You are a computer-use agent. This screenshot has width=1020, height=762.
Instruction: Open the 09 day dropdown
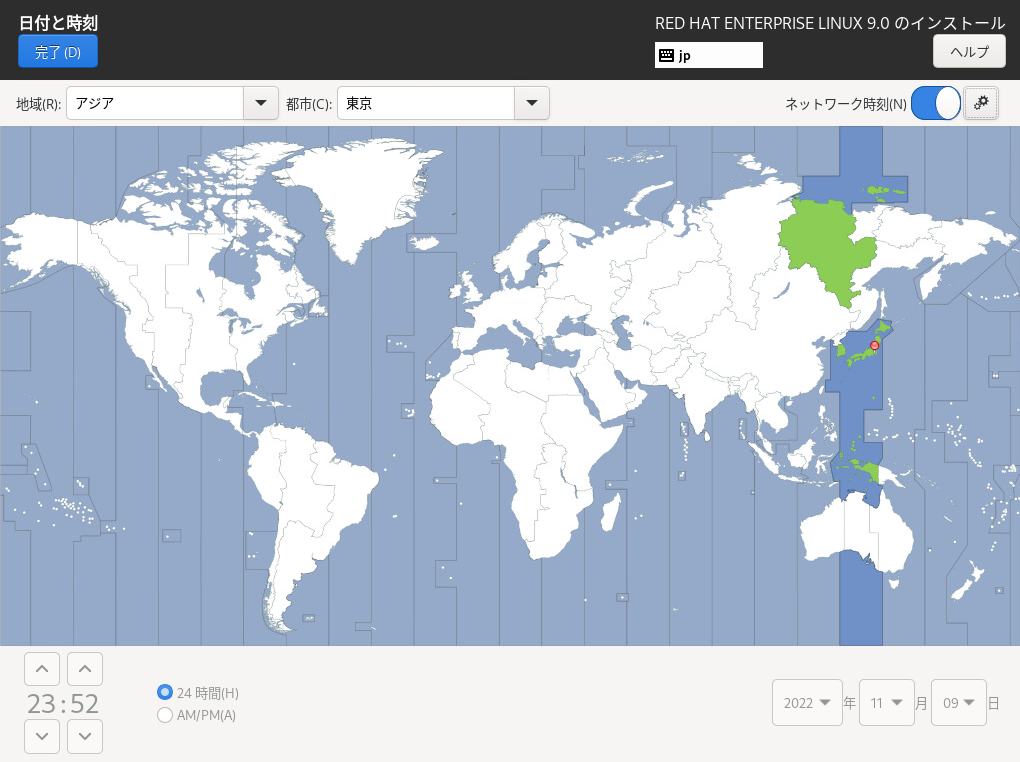pyautogui.click(x=959, y=703)
